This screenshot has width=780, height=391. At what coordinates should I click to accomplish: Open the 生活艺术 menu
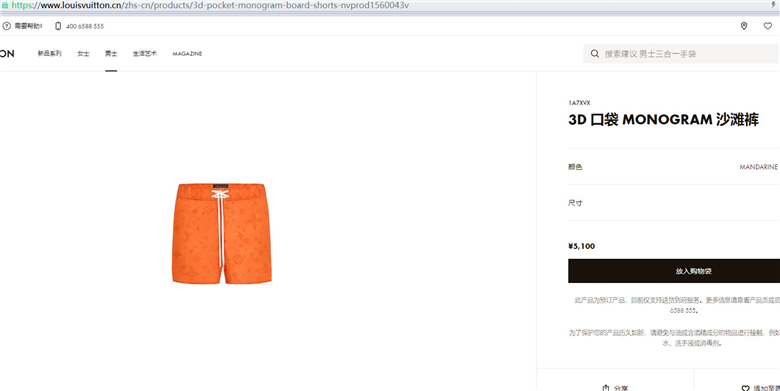pyautogui.click(x=145, y=54)
